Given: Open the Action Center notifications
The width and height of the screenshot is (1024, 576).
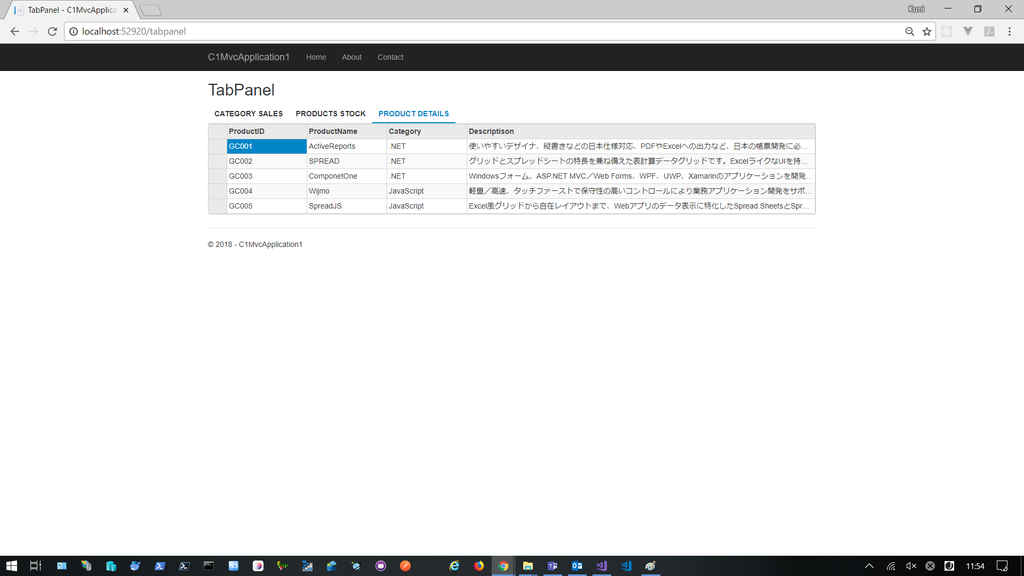Looking at the screenshot, I should point(1002,566).
